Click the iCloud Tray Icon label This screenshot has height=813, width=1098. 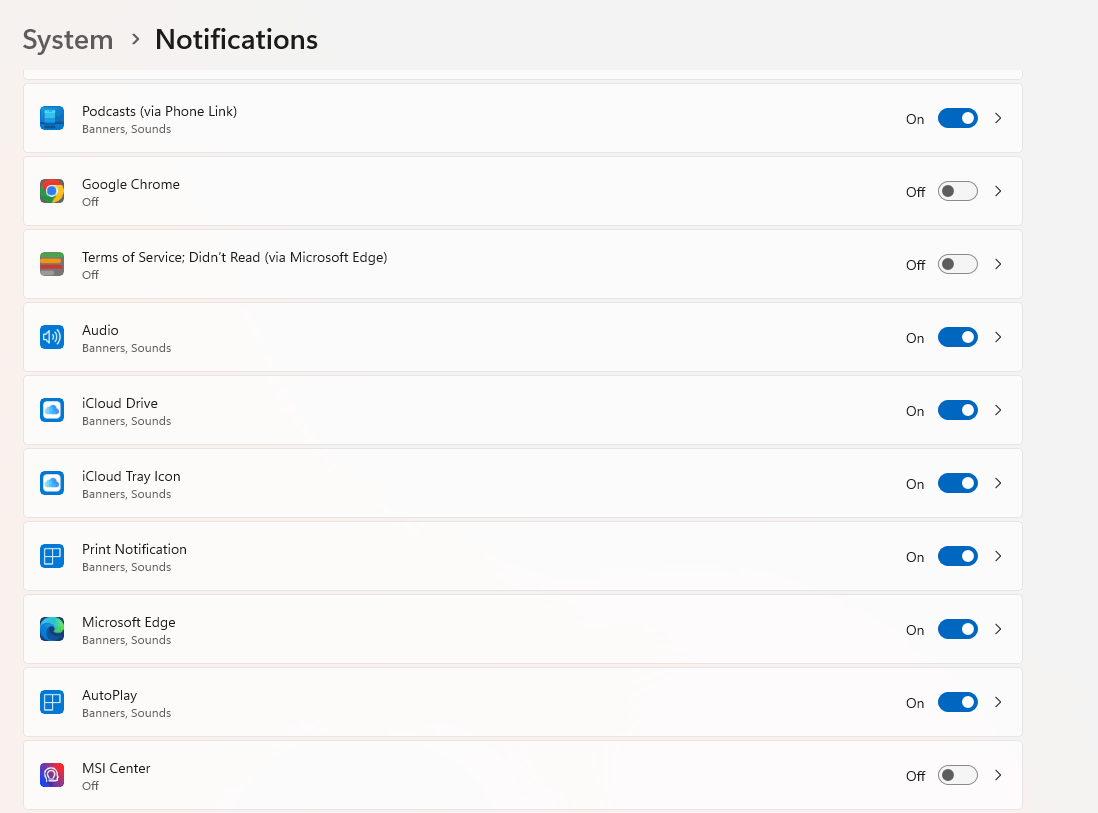click(x=131, y=476)
